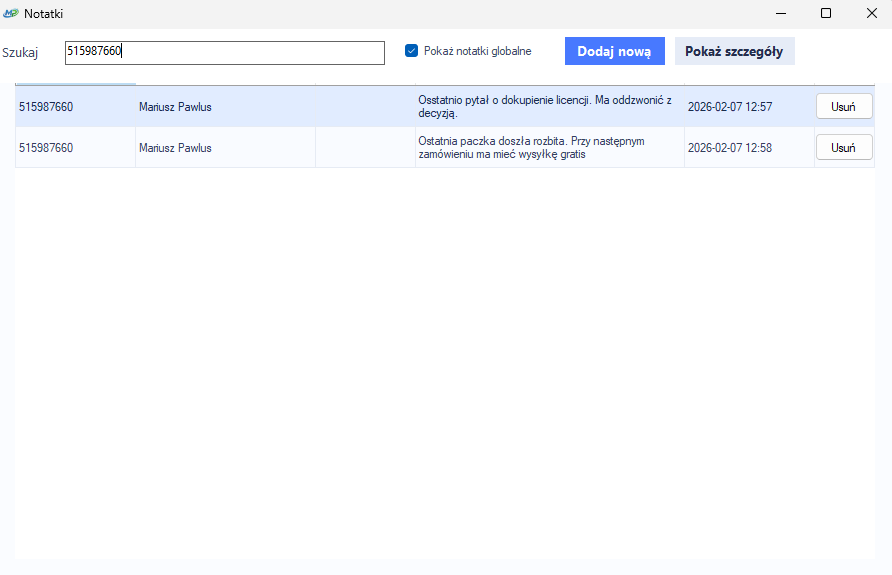Focus the Szukaj search input field
The width and height of the screenshot is (892, 575).
click(224, 53)
